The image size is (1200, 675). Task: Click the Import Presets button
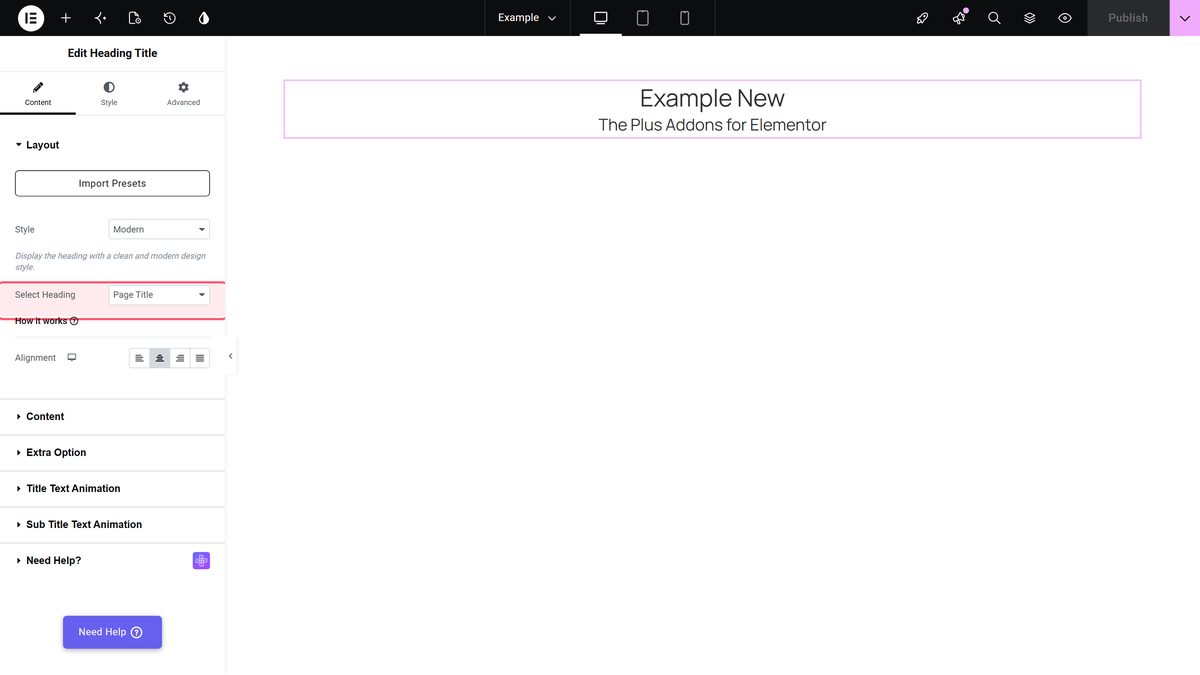click(x=112, y=183)
